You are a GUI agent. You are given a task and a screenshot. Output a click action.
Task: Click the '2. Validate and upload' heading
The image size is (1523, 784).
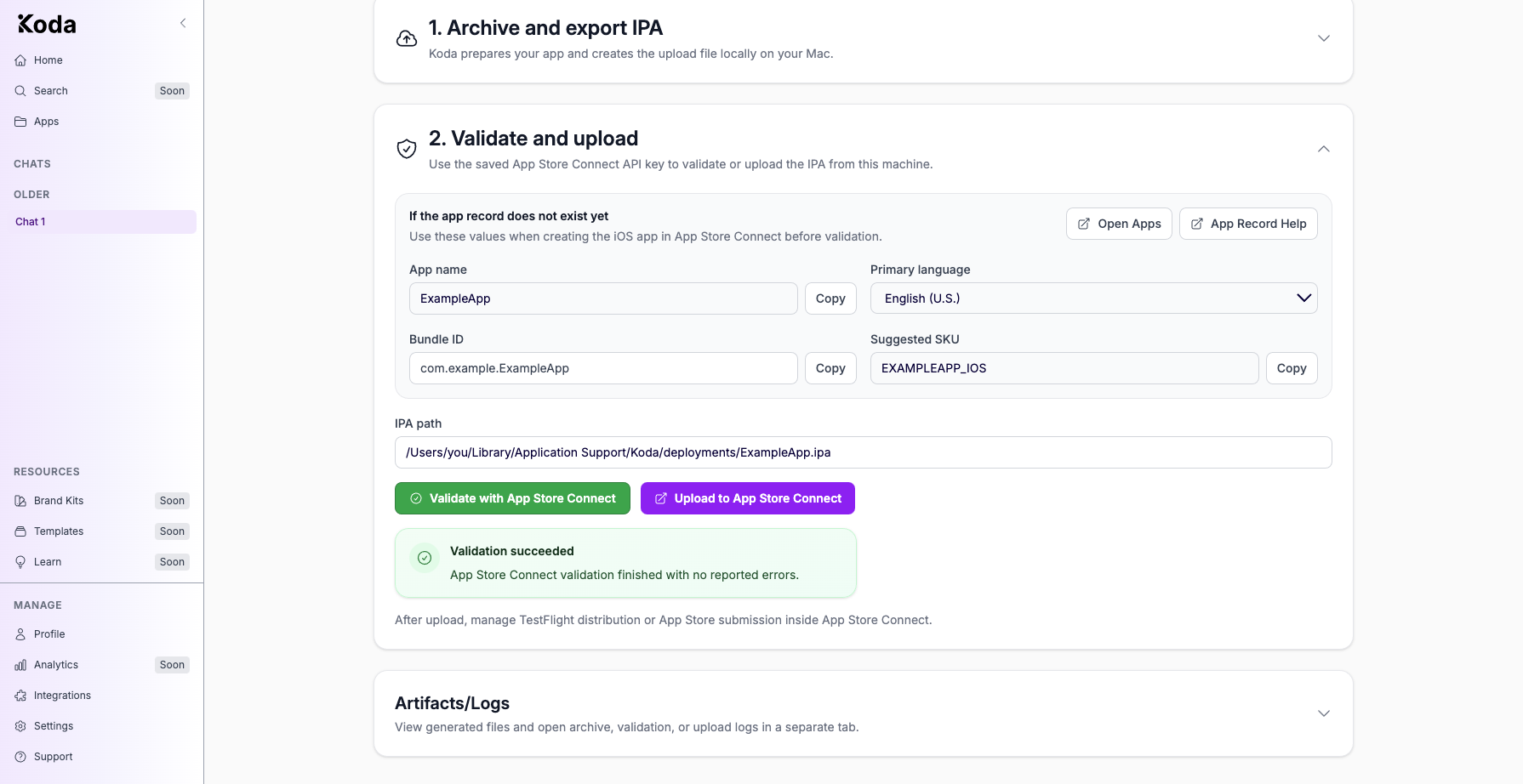(x=533, y=139)
